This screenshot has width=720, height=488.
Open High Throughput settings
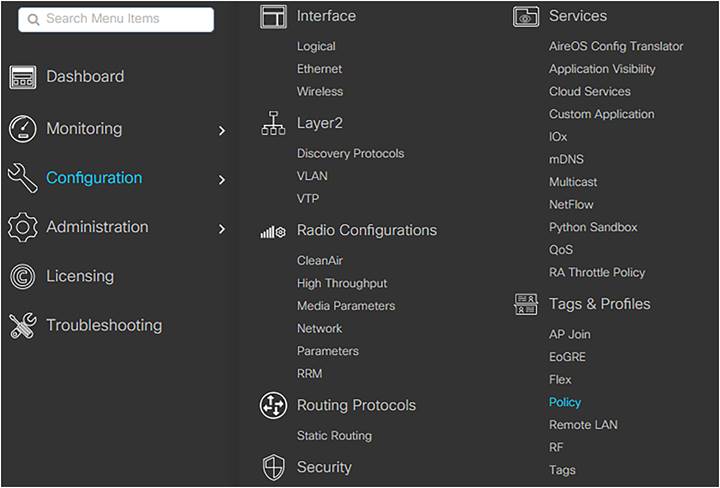coord(342,283)
